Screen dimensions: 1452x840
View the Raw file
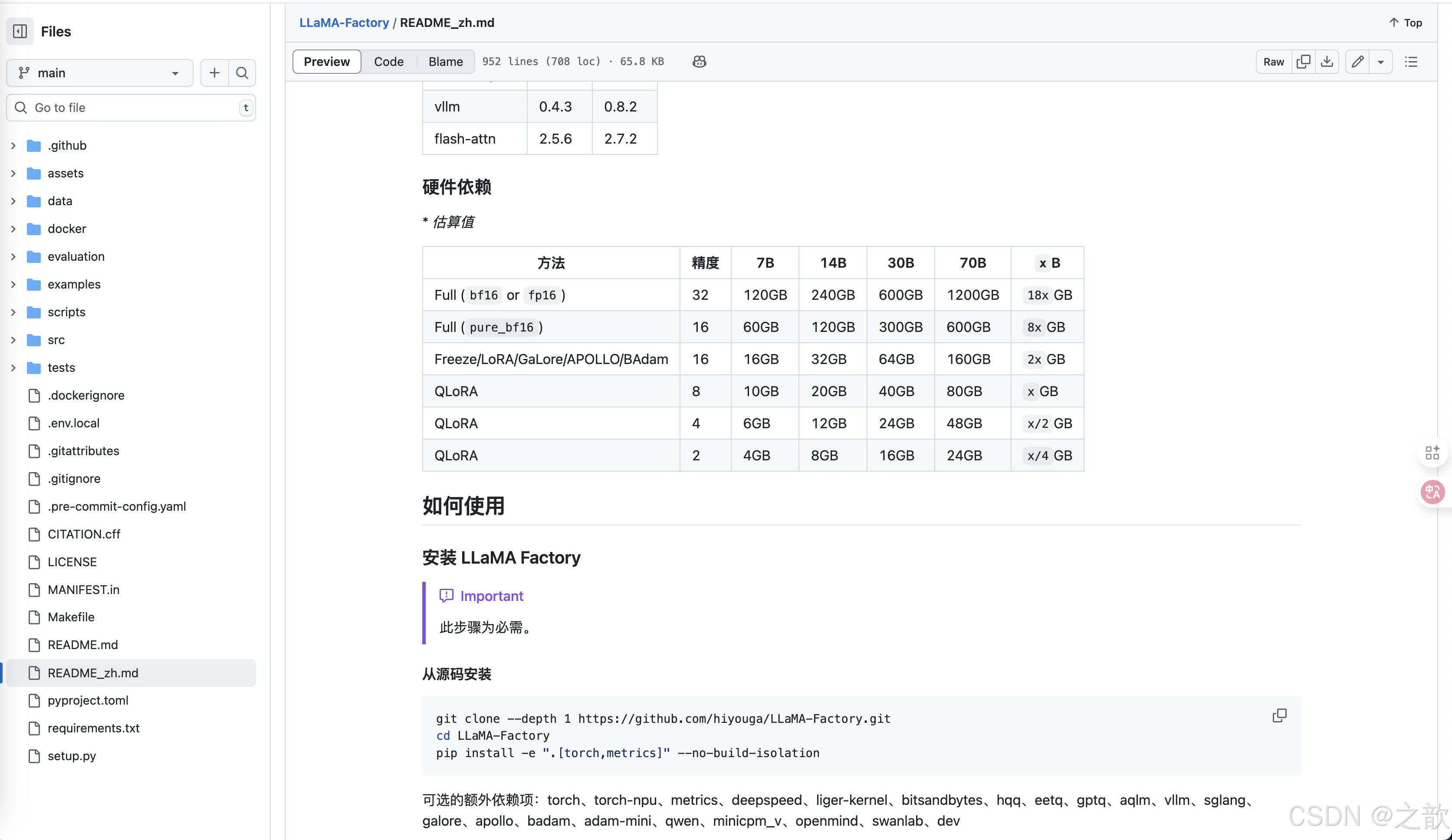1273,62
